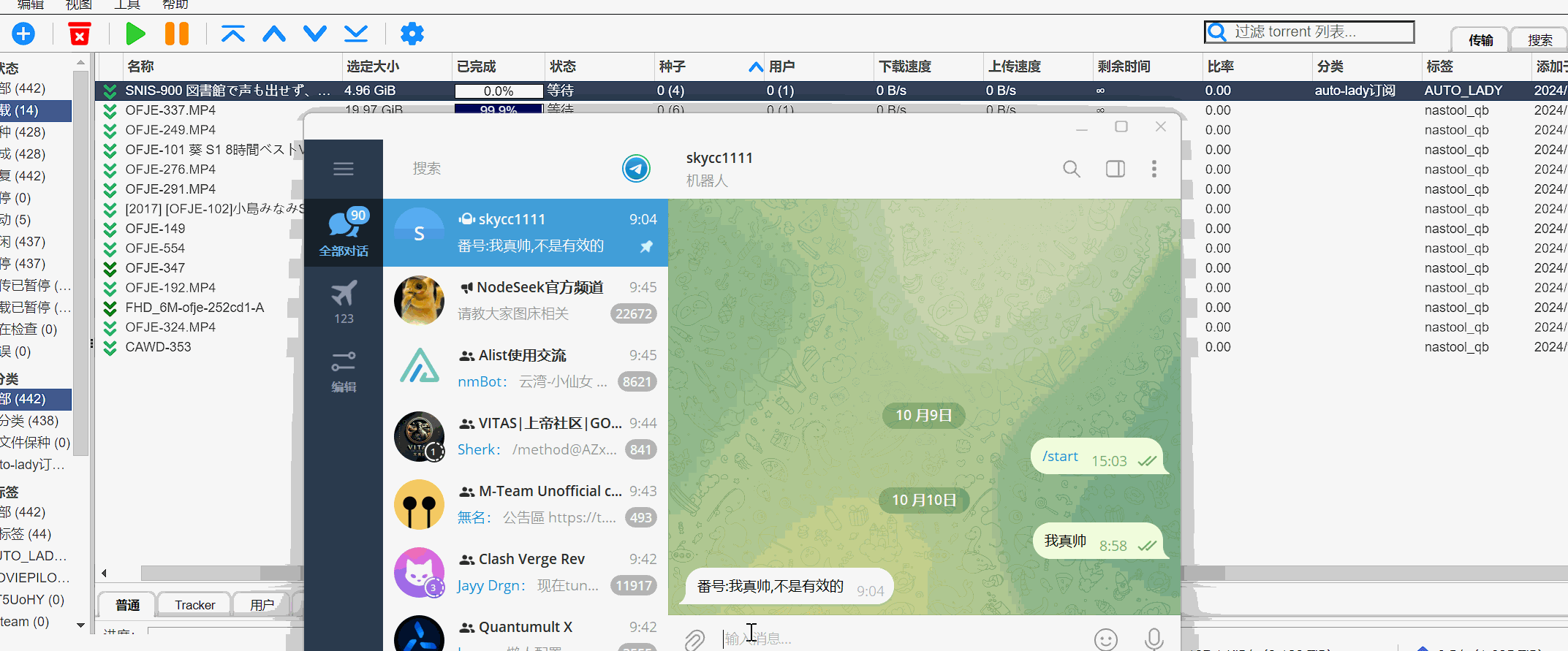
Task: Select the 文件保种 (0) category filter
Action: (35, 443)
